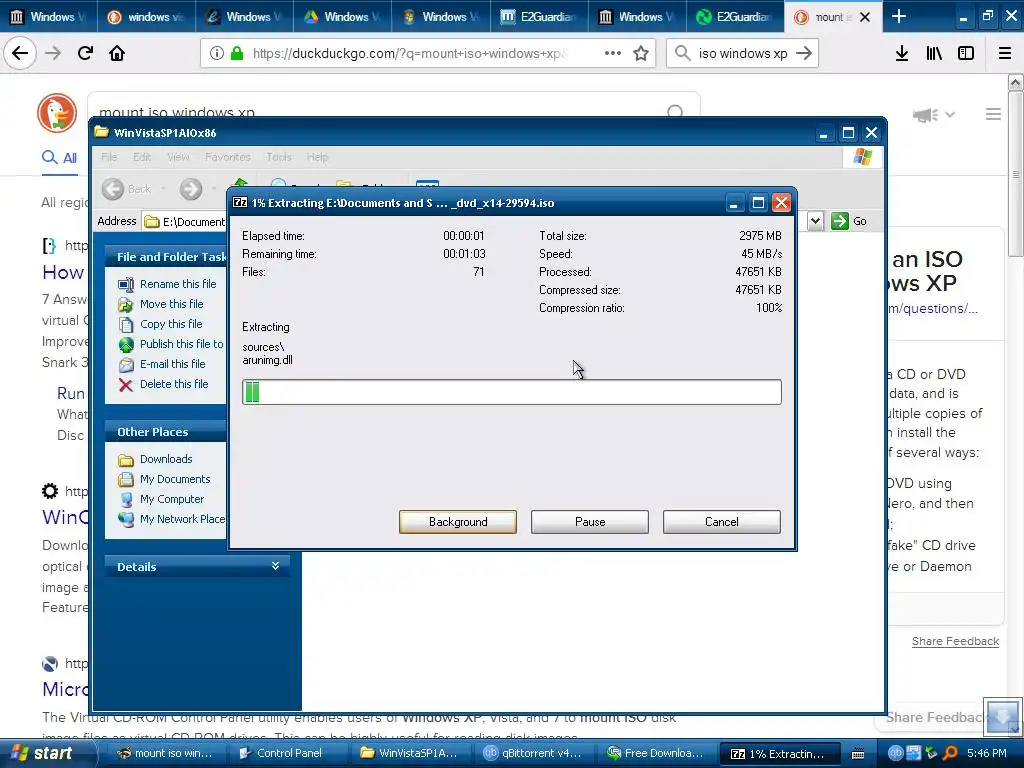Open the Firefox downloads panel
This screenshot has width=1024, height=768.
902,54
